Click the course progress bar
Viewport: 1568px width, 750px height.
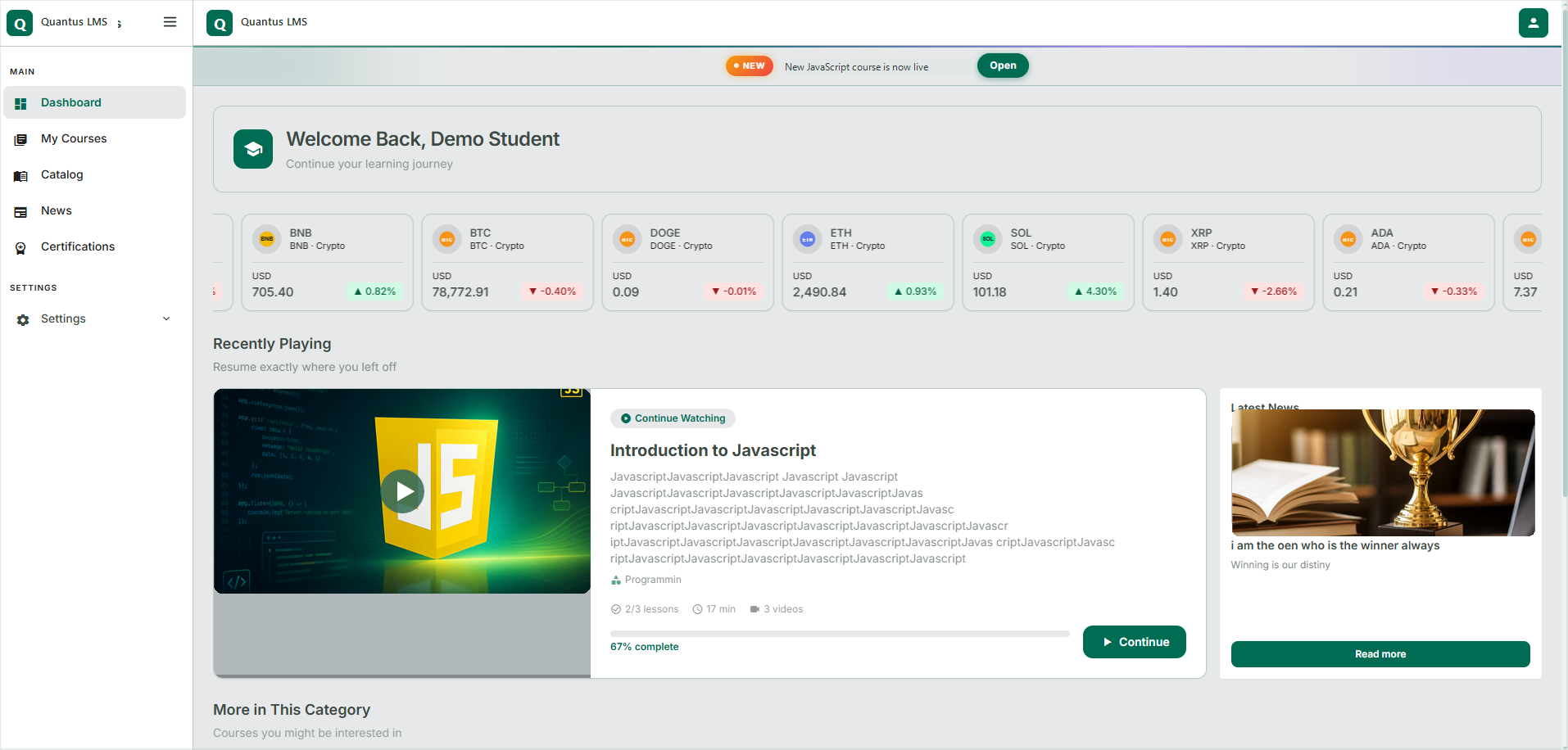(840, 634)
